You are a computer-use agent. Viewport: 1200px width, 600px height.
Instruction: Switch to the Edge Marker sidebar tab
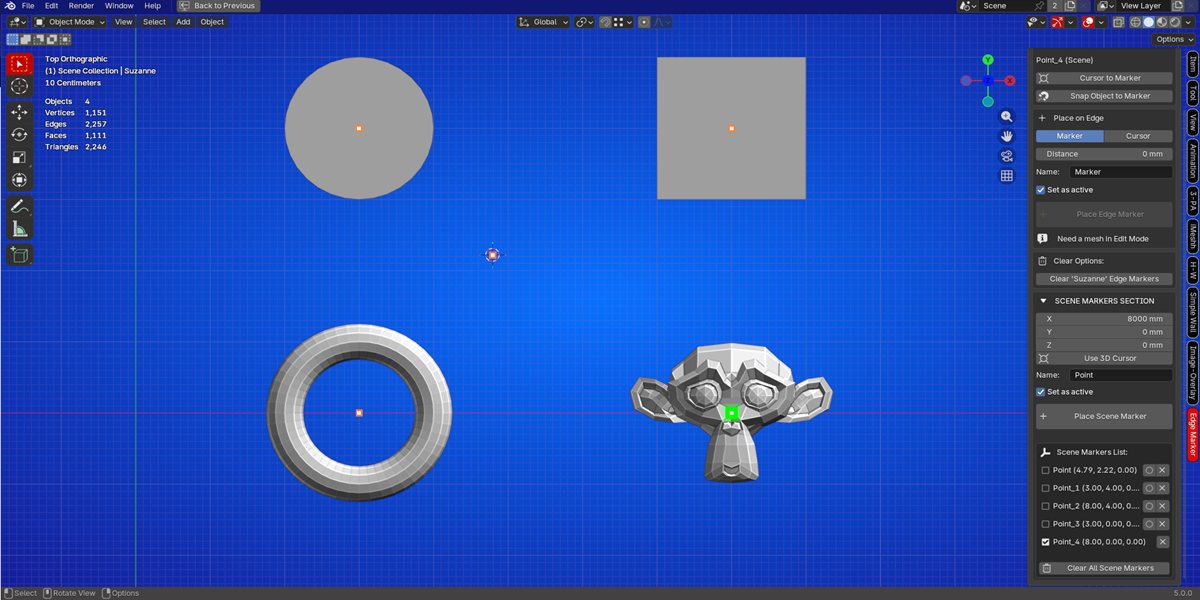1192,435
